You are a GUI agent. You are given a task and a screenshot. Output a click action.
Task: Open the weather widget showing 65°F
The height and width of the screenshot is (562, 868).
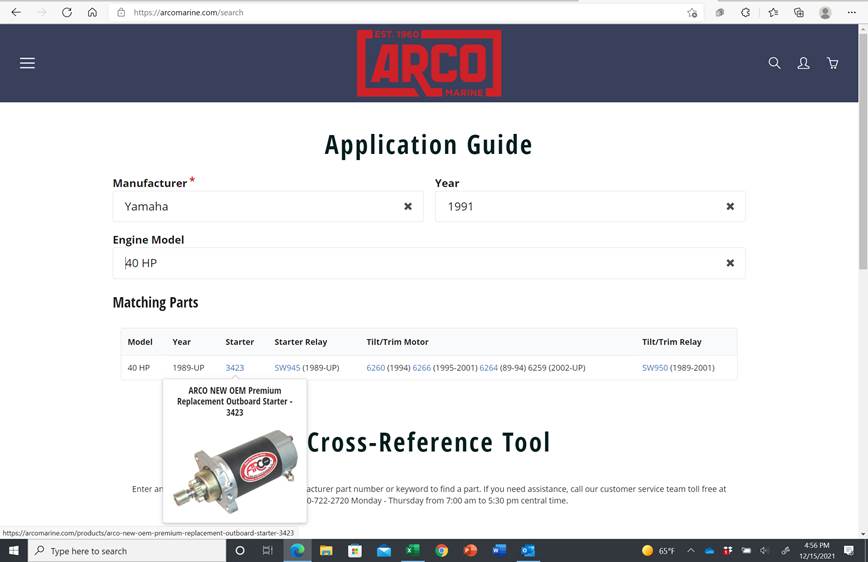coord(658,551)
